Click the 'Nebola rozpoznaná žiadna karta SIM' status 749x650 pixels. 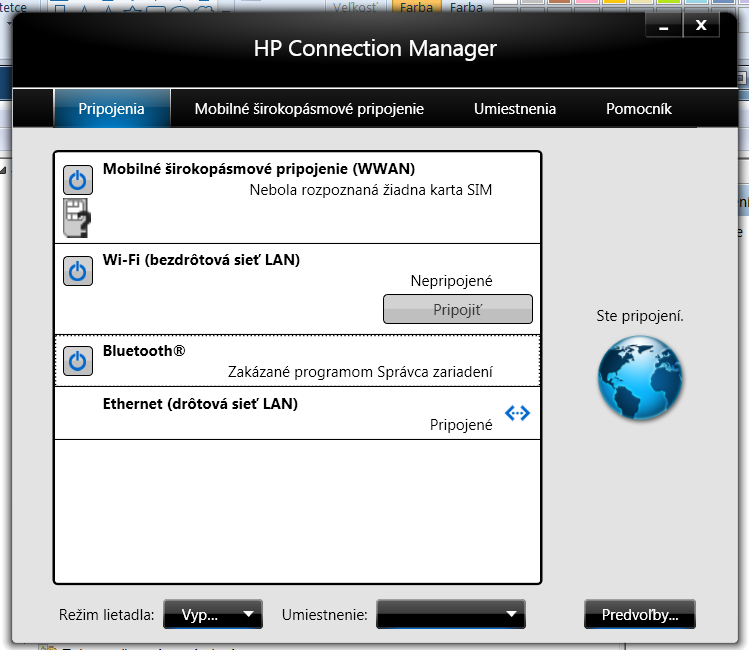pos(371,190)
